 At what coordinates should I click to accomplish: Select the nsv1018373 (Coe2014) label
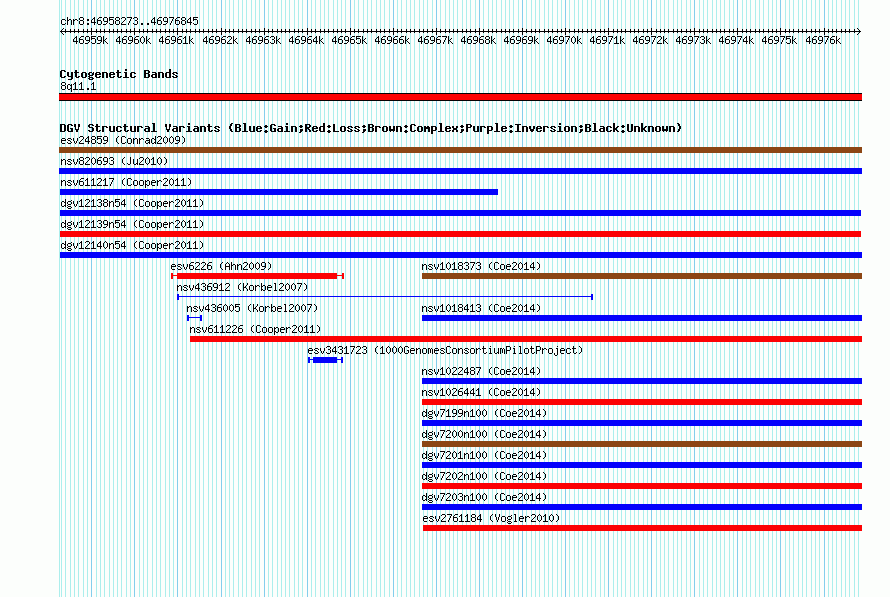[481, 266]
